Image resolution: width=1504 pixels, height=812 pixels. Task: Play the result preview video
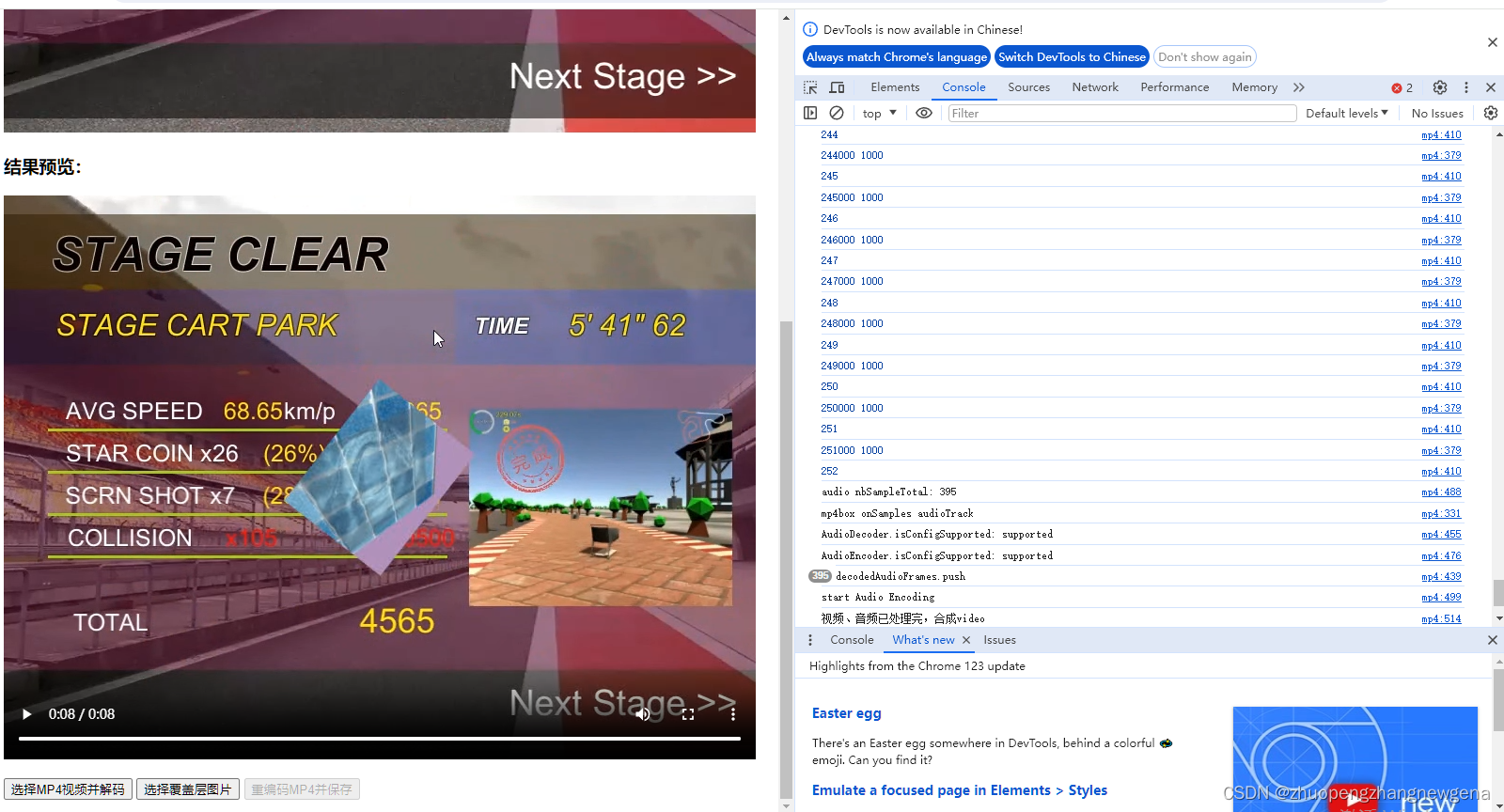[26, 714]
